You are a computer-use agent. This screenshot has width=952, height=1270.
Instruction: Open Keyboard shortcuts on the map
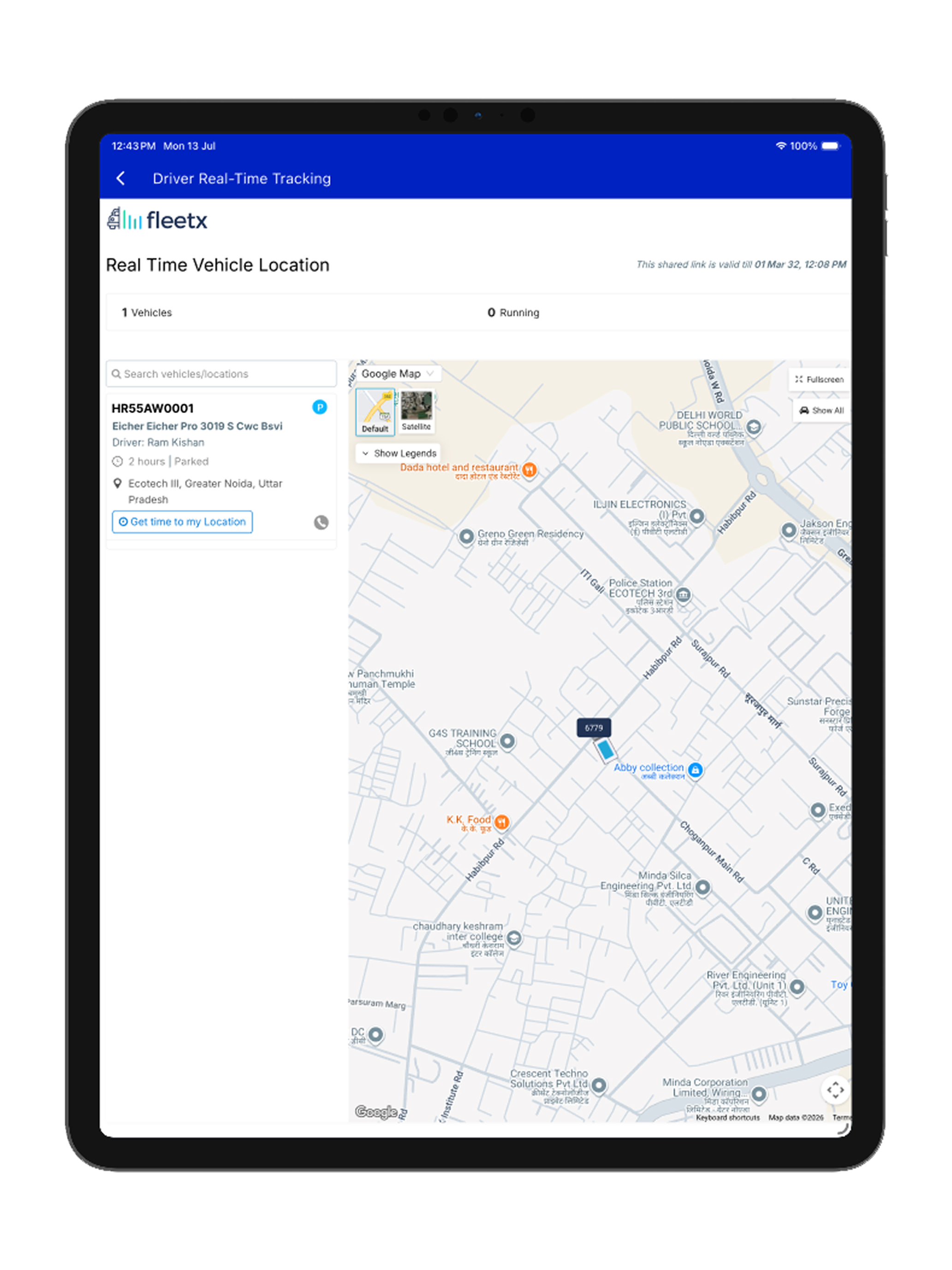pyautogui.click(x=727, y=1117)
